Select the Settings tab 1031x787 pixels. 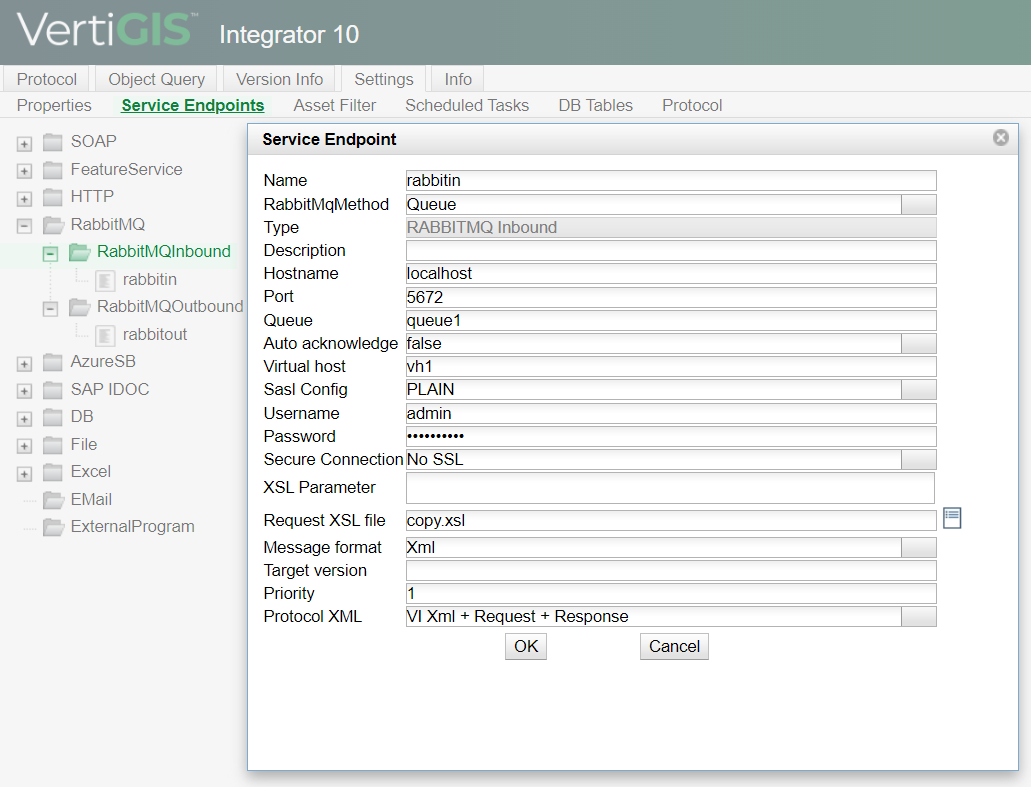pos(384,79)
